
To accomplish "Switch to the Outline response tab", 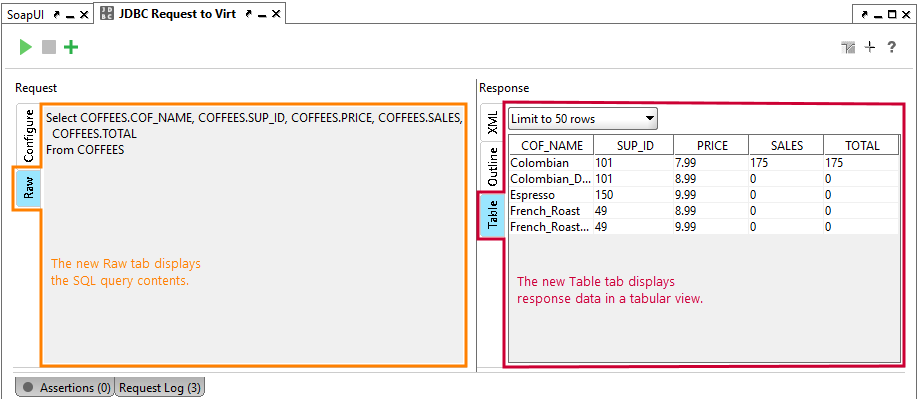I will pyautogui.click(x=492, y=167).
